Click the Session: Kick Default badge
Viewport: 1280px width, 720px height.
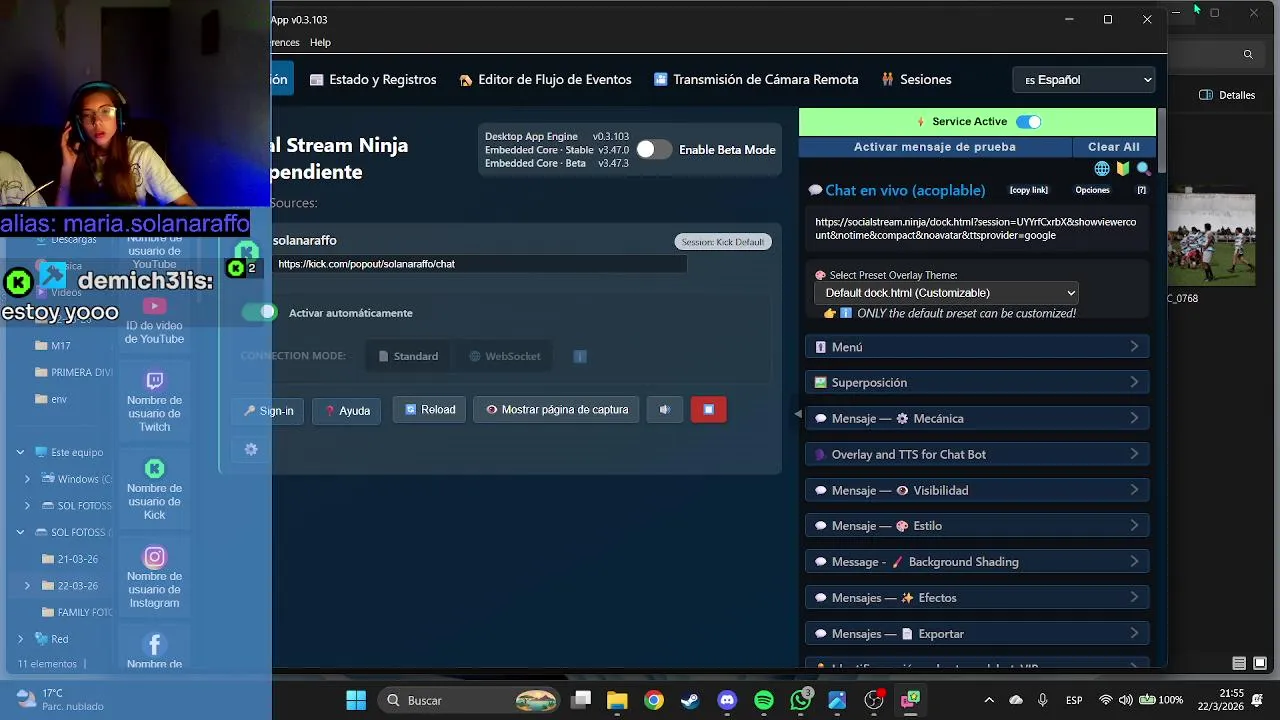point(723,242)
